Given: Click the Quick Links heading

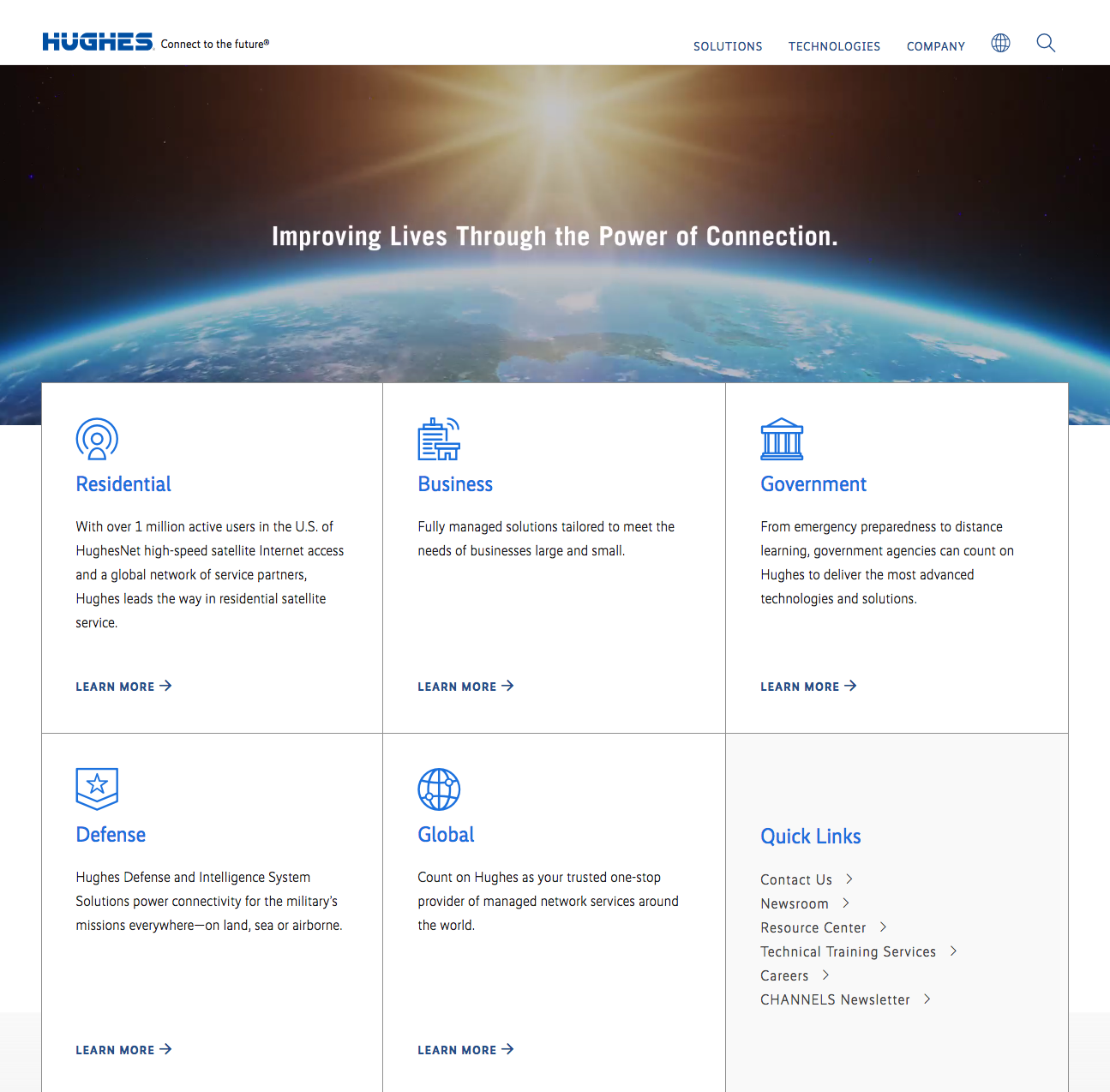Looking at the screenshot, I should coord(811,837).
